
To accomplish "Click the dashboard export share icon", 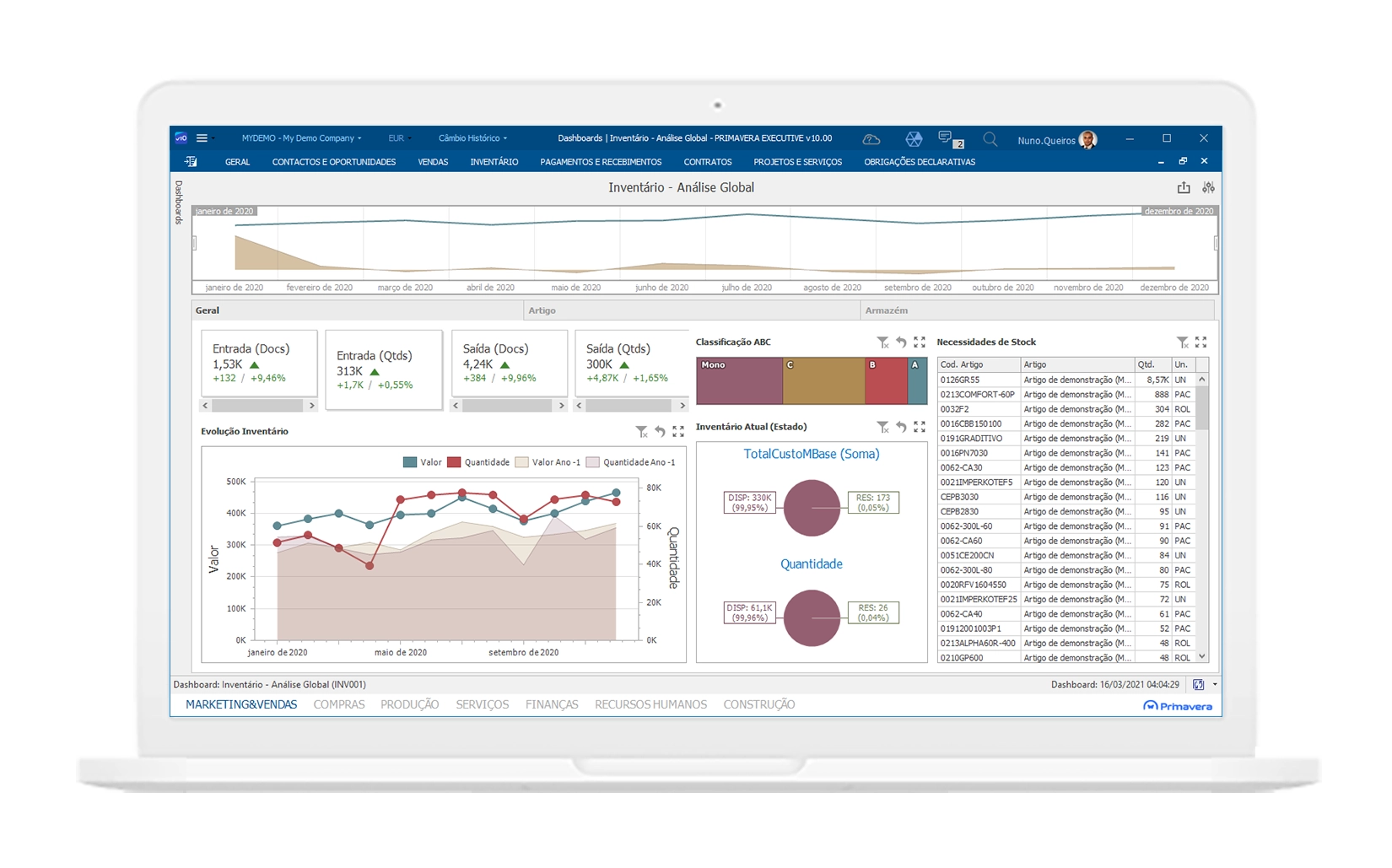I will click(x=1184, y=187).
